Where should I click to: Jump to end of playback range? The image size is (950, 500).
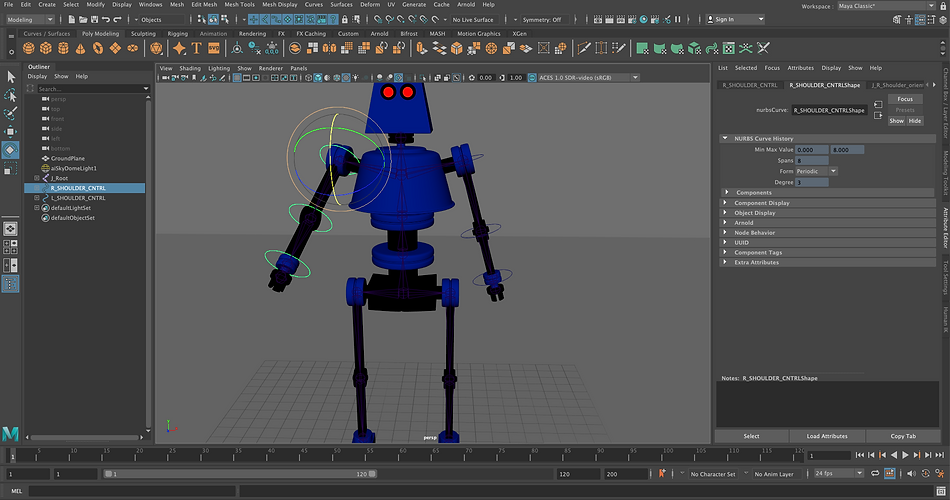point(940,455)
